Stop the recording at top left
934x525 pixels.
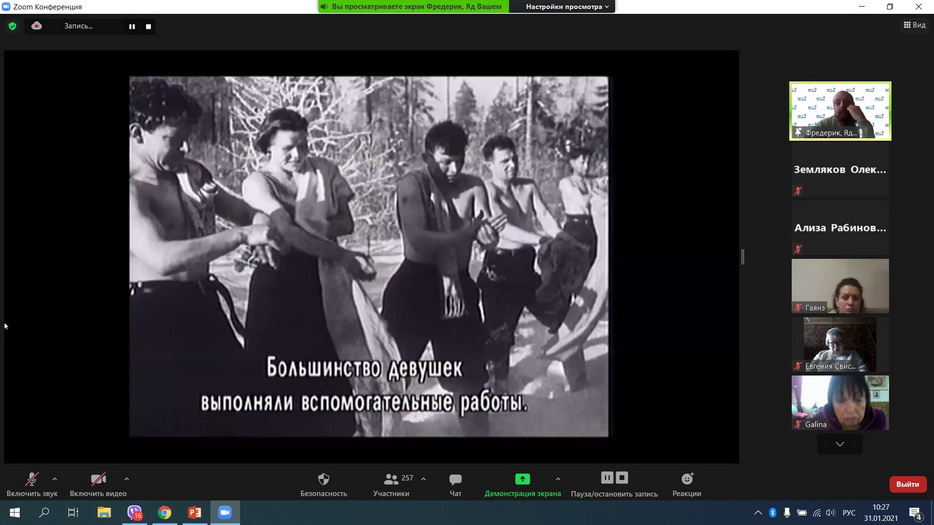pos(148,27)
